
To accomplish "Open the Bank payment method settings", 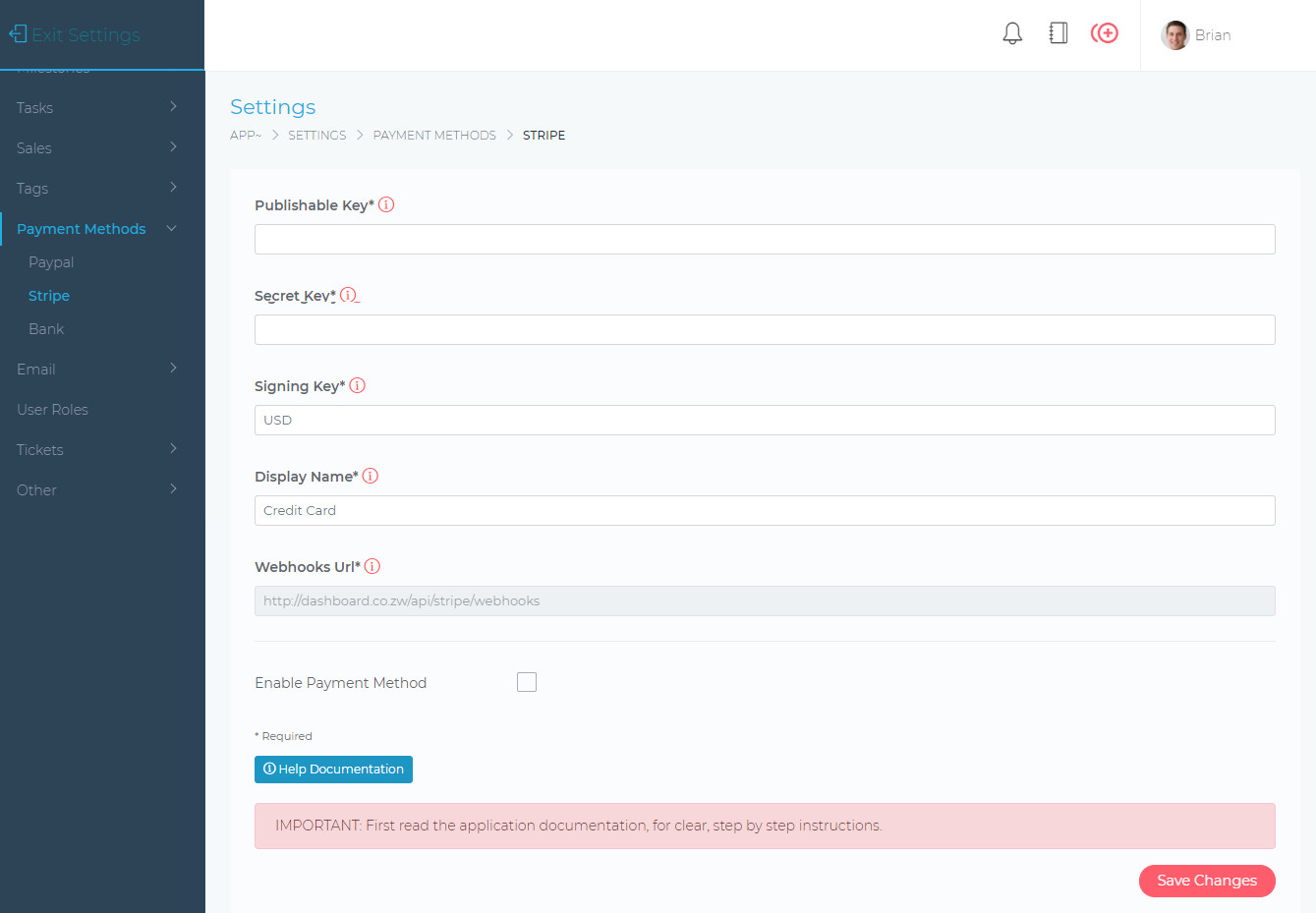I will tap(45, 328).
